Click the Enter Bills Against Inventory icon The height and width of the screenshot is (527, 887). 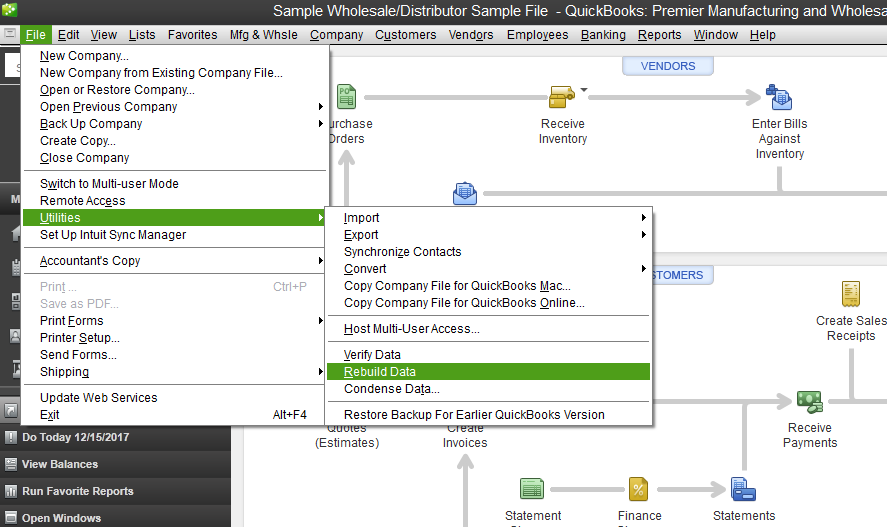pyautogui.click(x=779, y=97)
